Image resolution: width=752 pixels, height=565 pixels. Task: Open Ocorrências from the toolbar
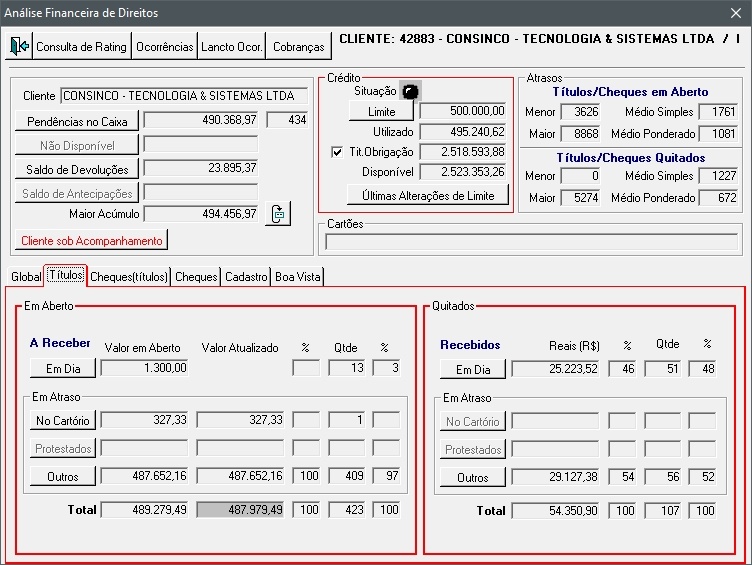point(164,47)
